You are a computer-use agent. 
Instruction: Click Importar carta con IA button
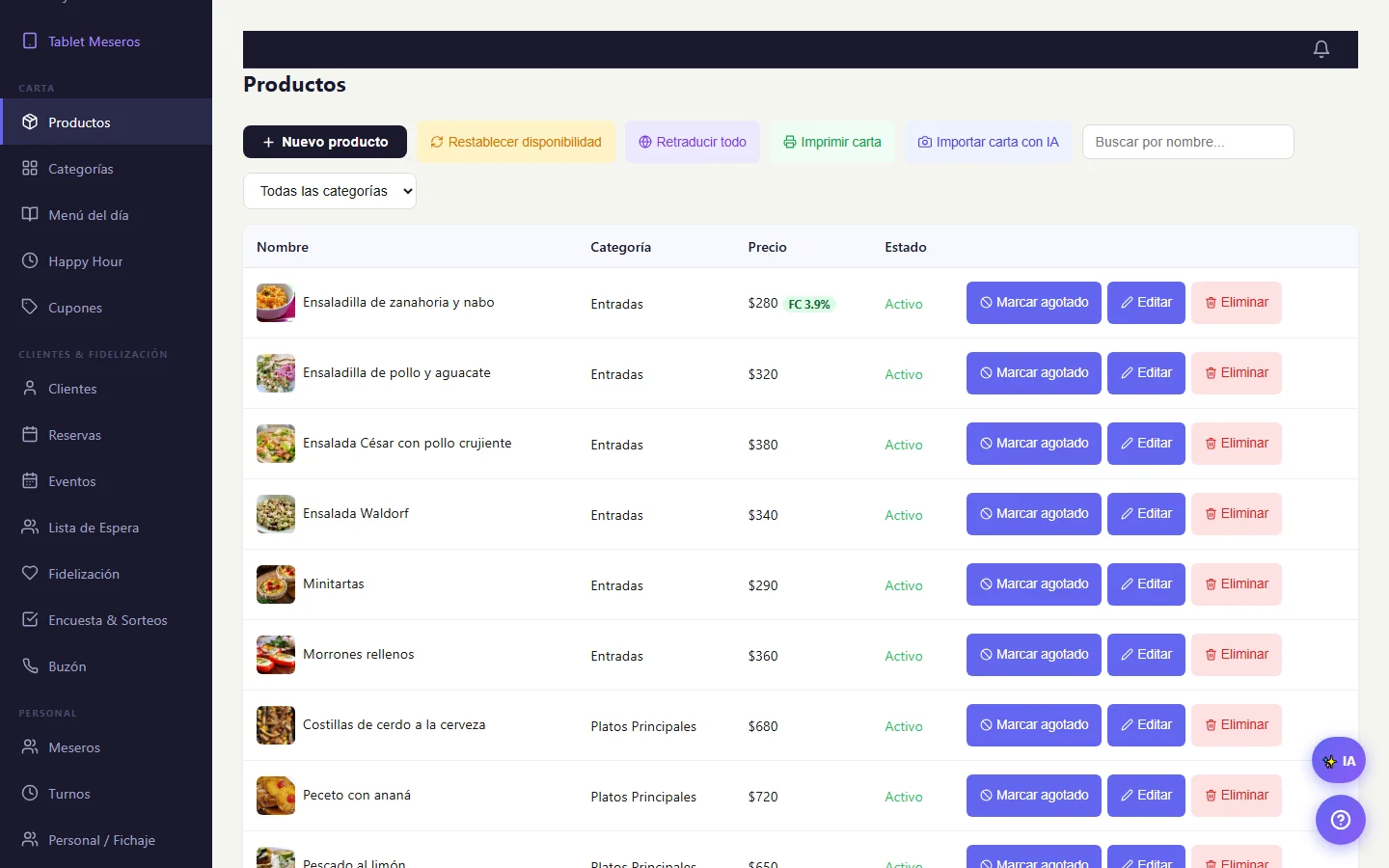pyautogui.click(x=989, y=142)
